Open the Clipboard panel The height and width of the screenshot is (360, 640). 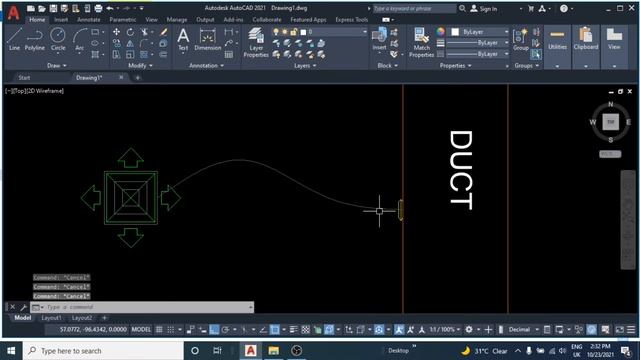click(586, 47)
